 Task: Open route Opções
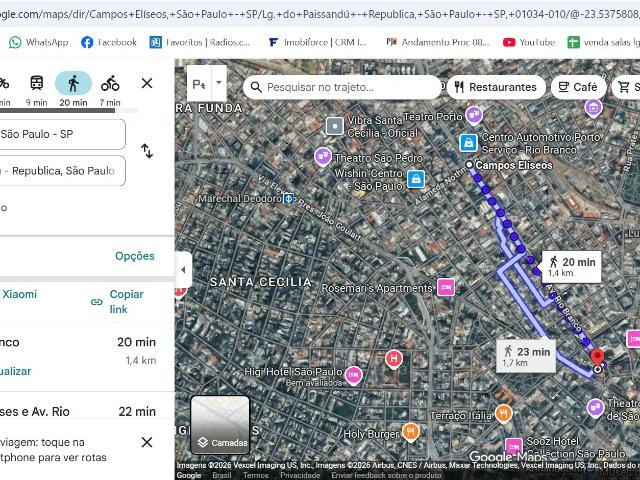(x=135, y=256)
